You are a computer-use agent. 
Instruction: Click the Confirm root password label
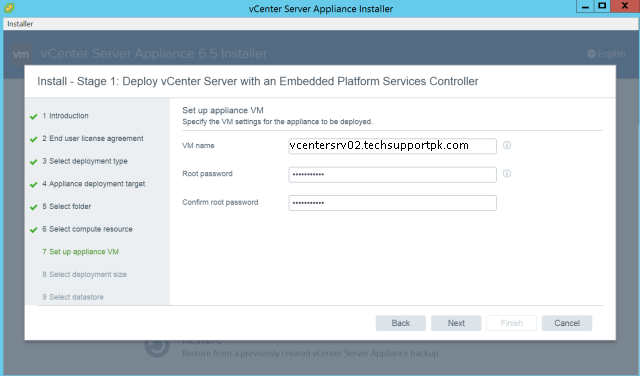click(220, 202)
